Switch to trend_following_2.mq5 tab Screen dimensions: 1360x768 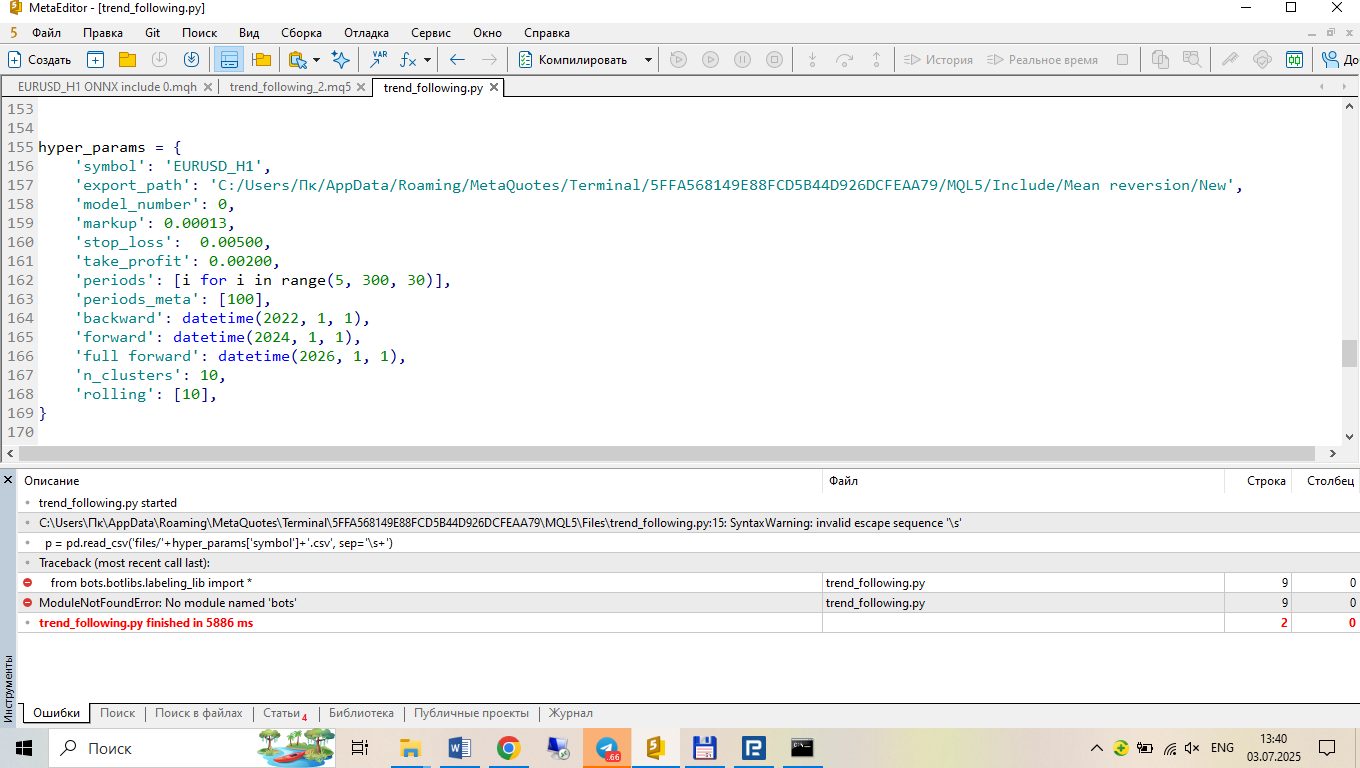tap(290, 88)
